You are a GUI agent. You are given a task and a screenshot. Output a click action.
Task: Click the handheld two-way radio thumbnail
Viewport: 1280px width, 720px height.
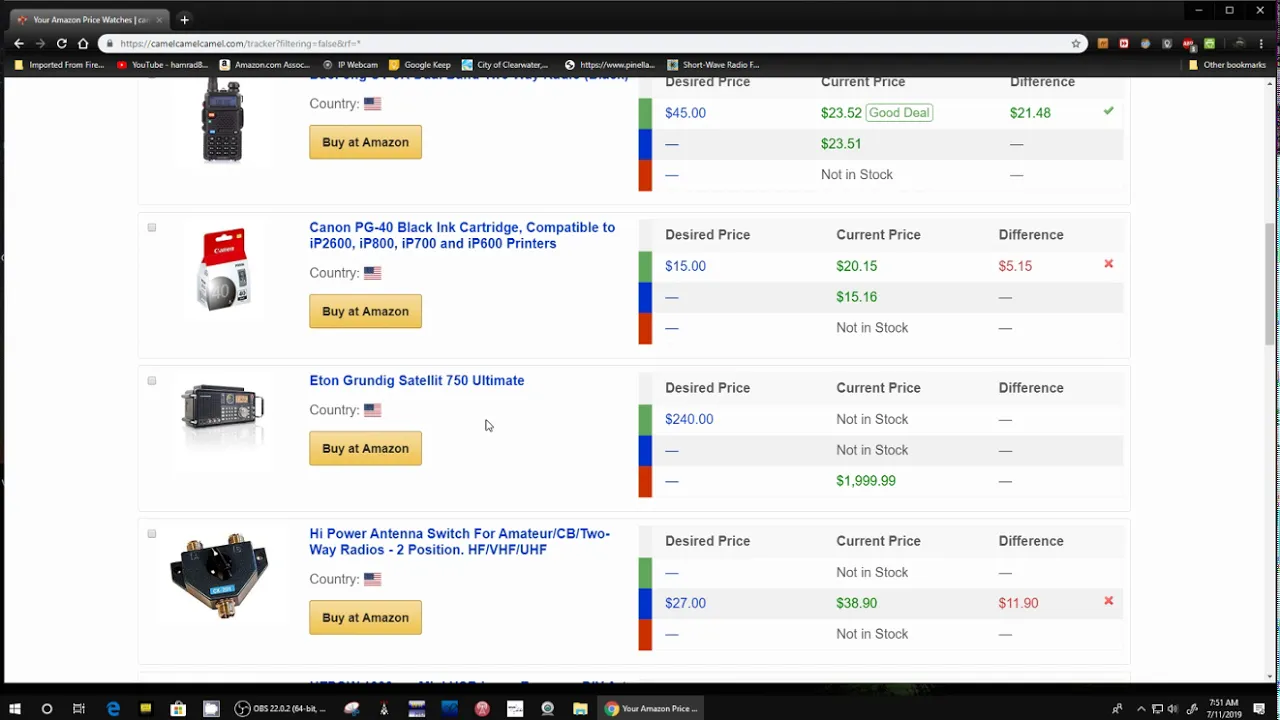pyautogui.click(x=222, y=120)
